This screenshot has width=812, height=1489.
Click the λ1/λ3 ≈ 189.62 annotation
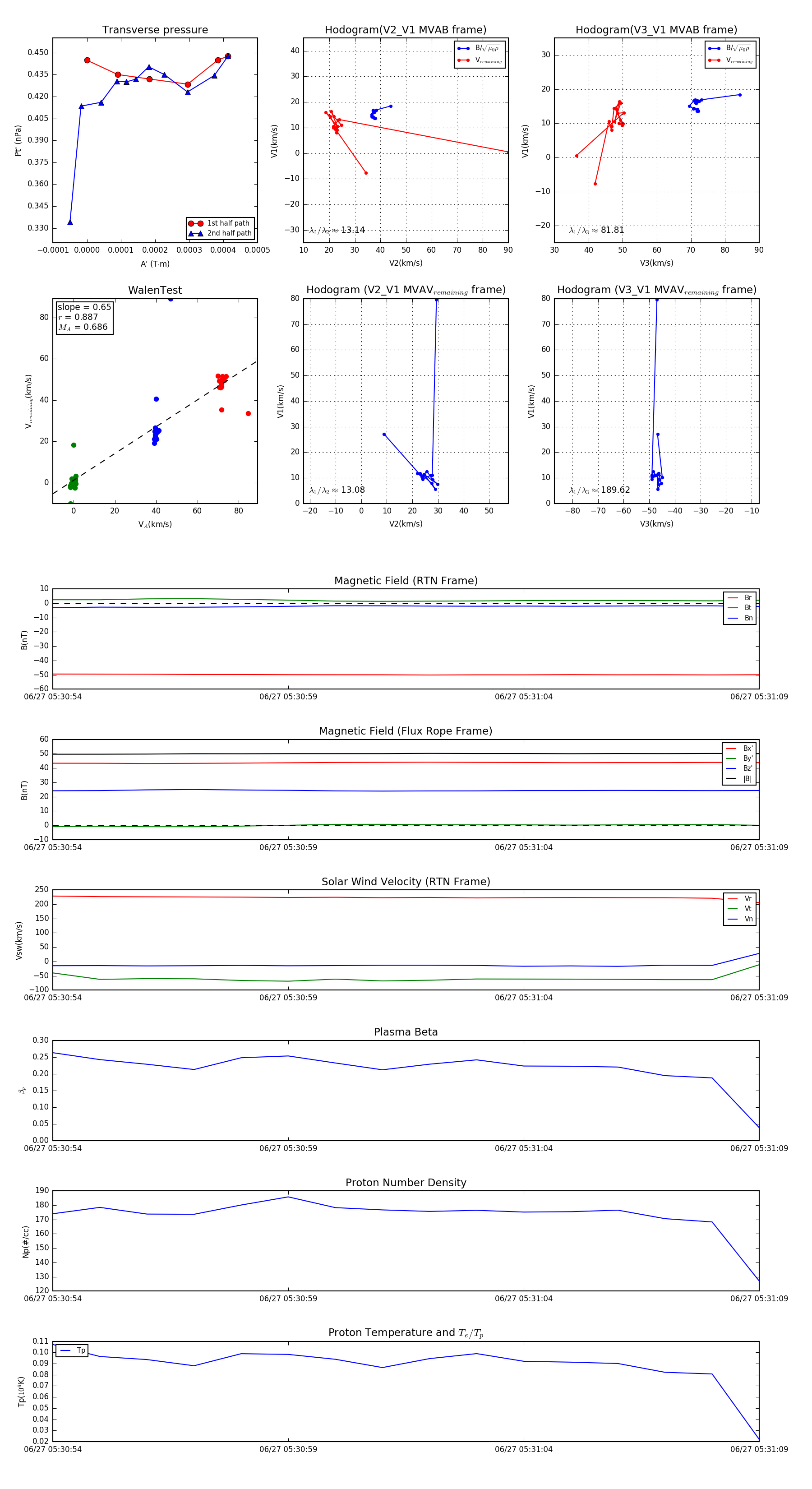600,490
